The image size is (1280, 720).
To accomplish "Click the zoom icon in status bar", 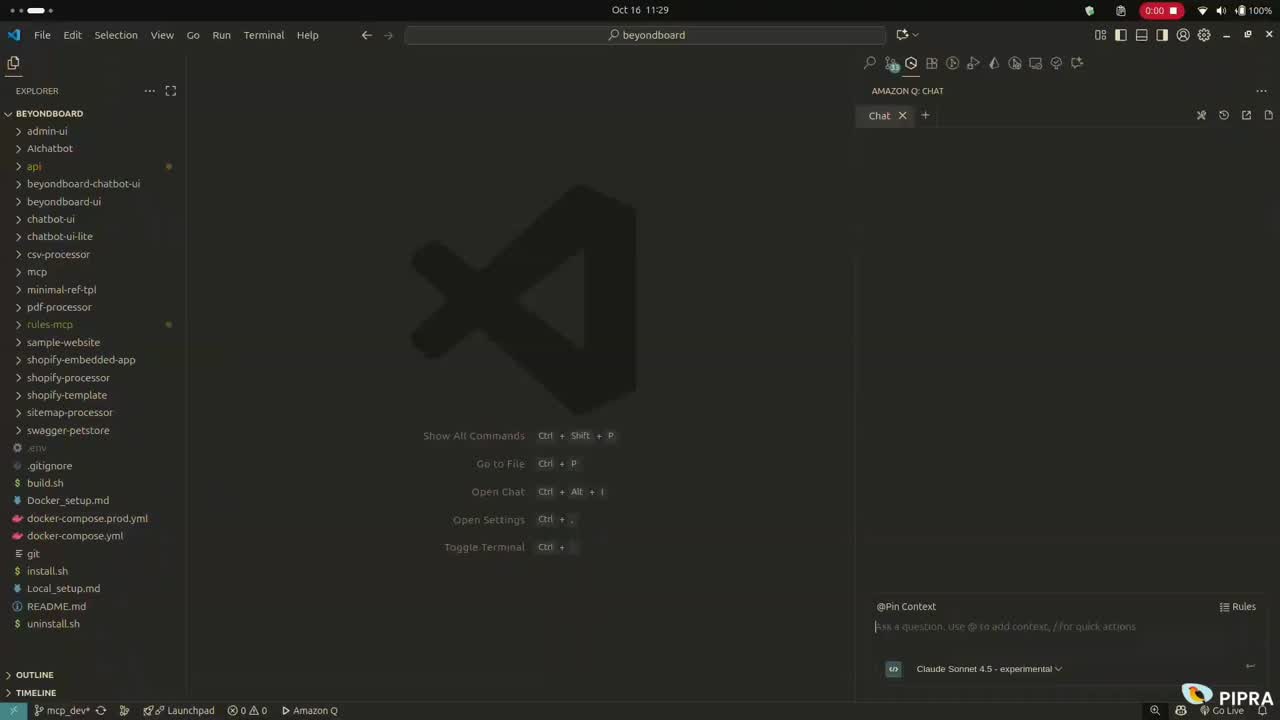I will point(1155,711).
